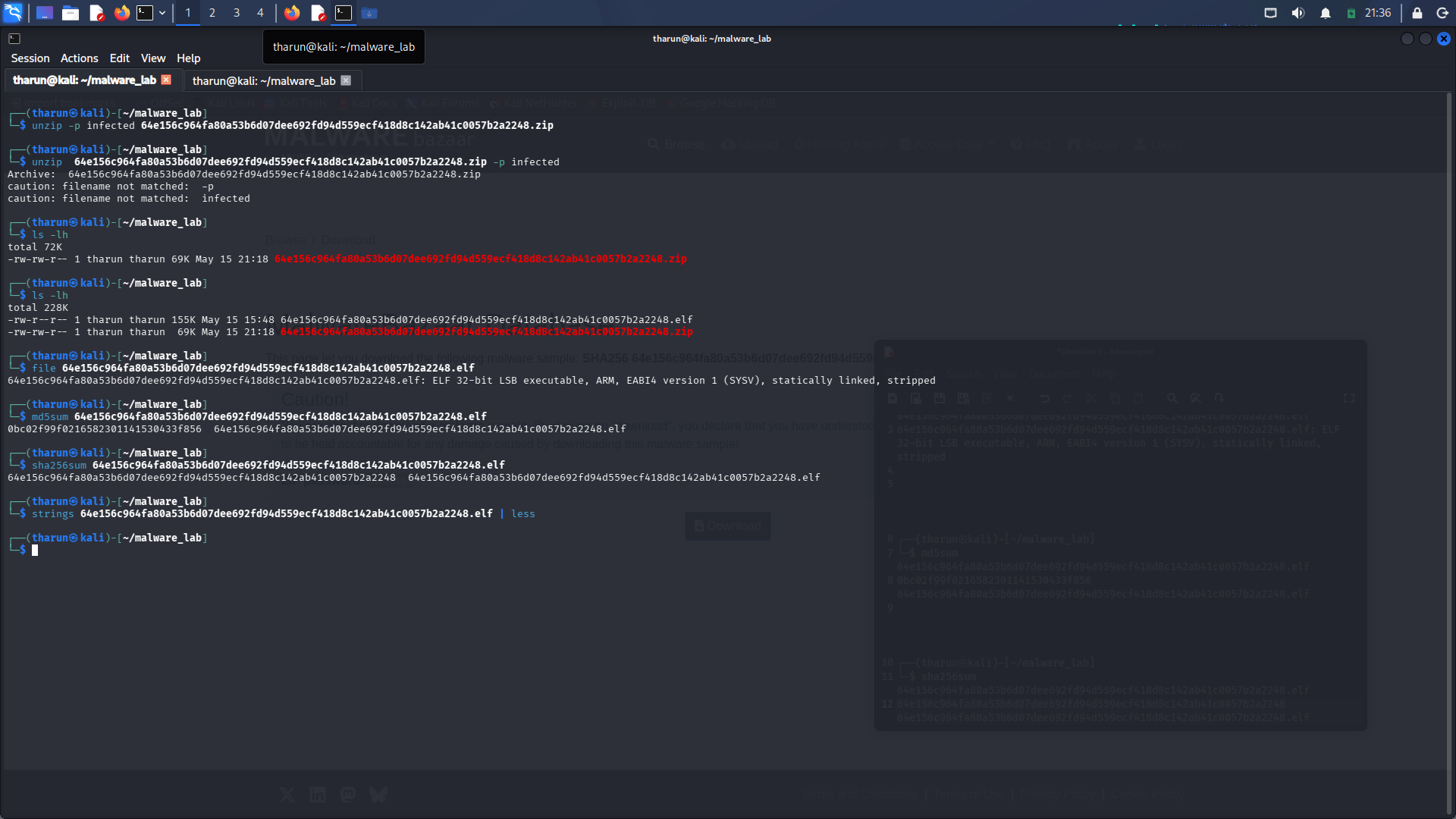Open the Edit menu
1456x819 pixels.
(120, 58)
